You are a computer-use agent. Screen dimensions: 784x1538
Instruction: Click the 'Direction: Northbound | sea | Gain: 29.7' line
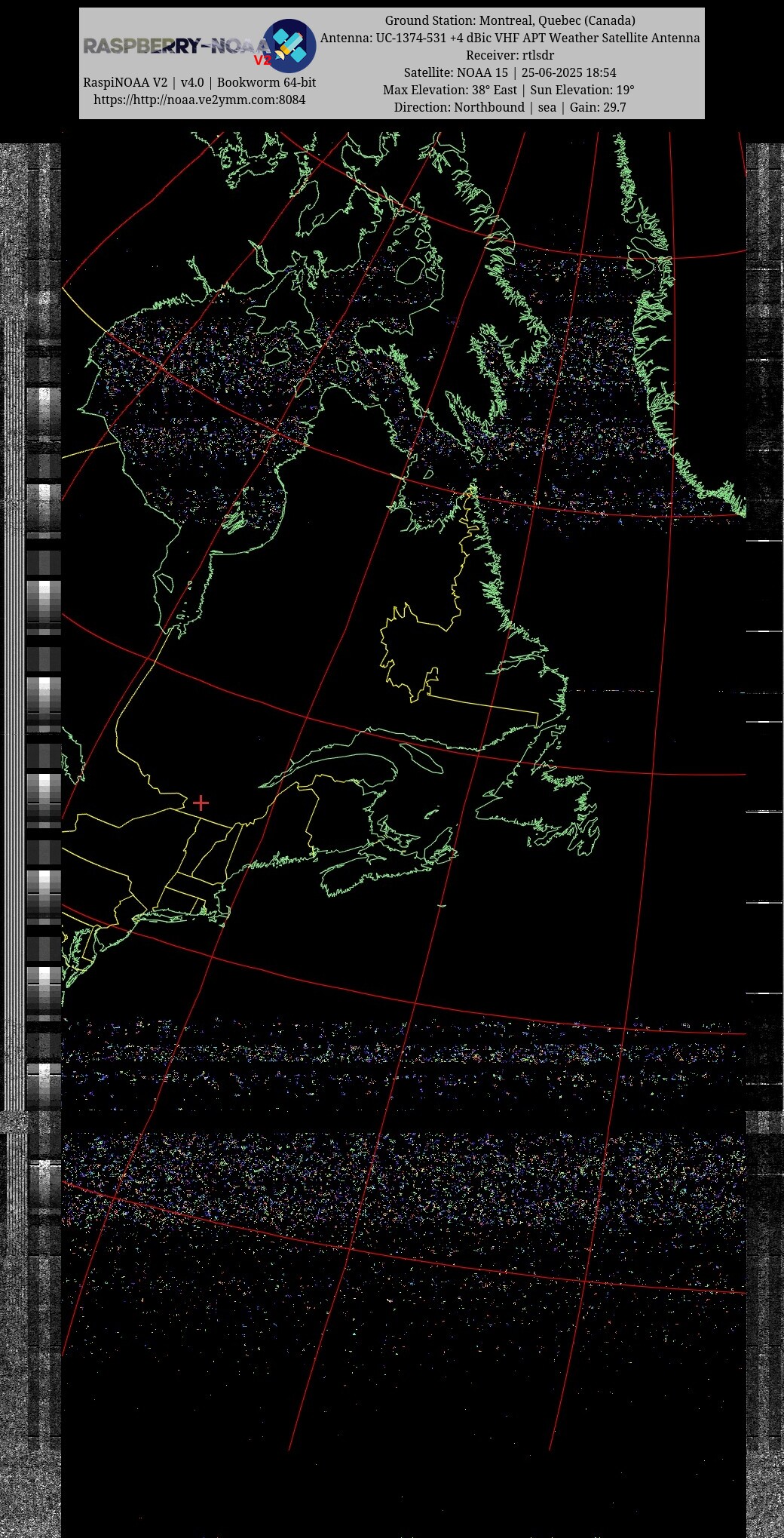(x=510, y=107)
